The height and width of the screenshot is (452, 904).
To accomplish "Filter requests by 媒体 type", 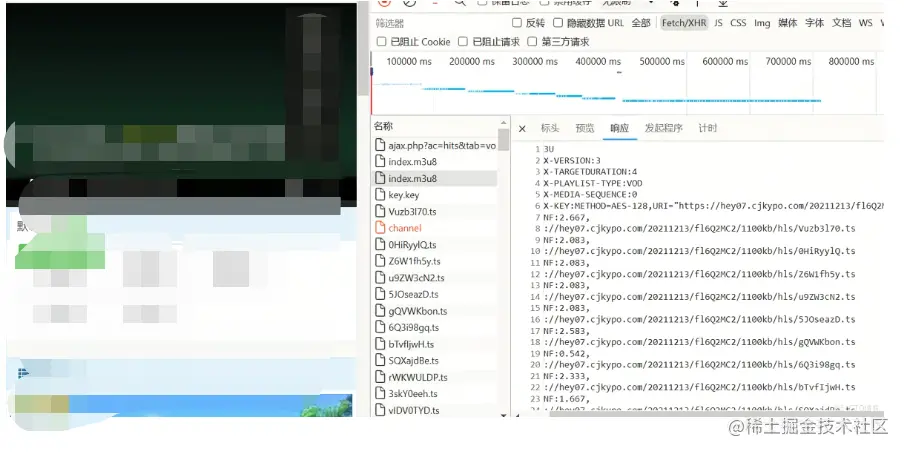I will (x=788, y=23).
